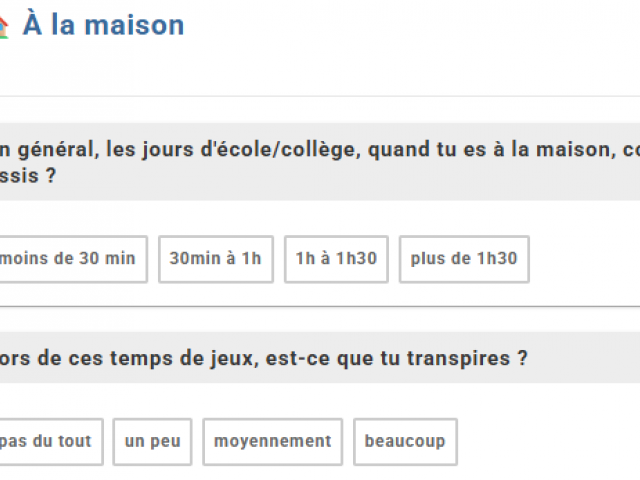The width and height of the screenshot is (640, 480).
Task: Click the house icon beside the heading
Action: click(4, 27)
